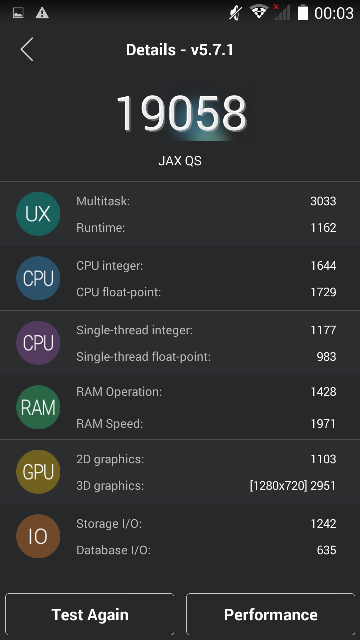Select the yellow GPU category icon
Viewport: 360px width, 640px height.
tap(38, 472)
